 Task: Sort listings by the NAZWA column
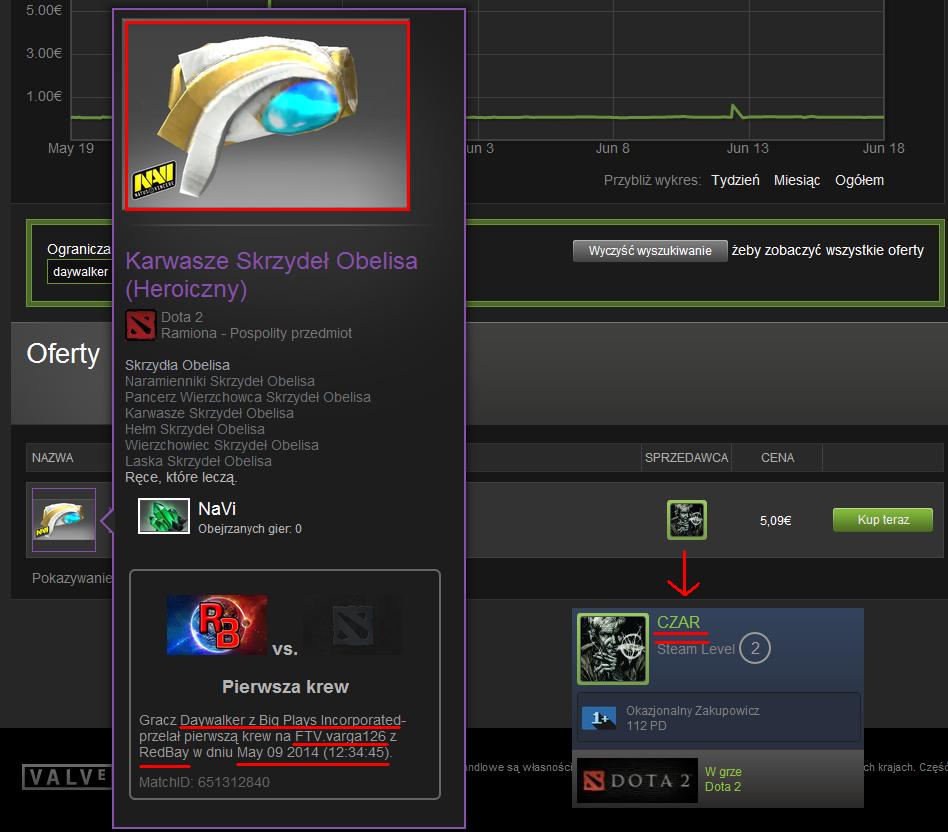pyautogui.click(x=53, y=458)
